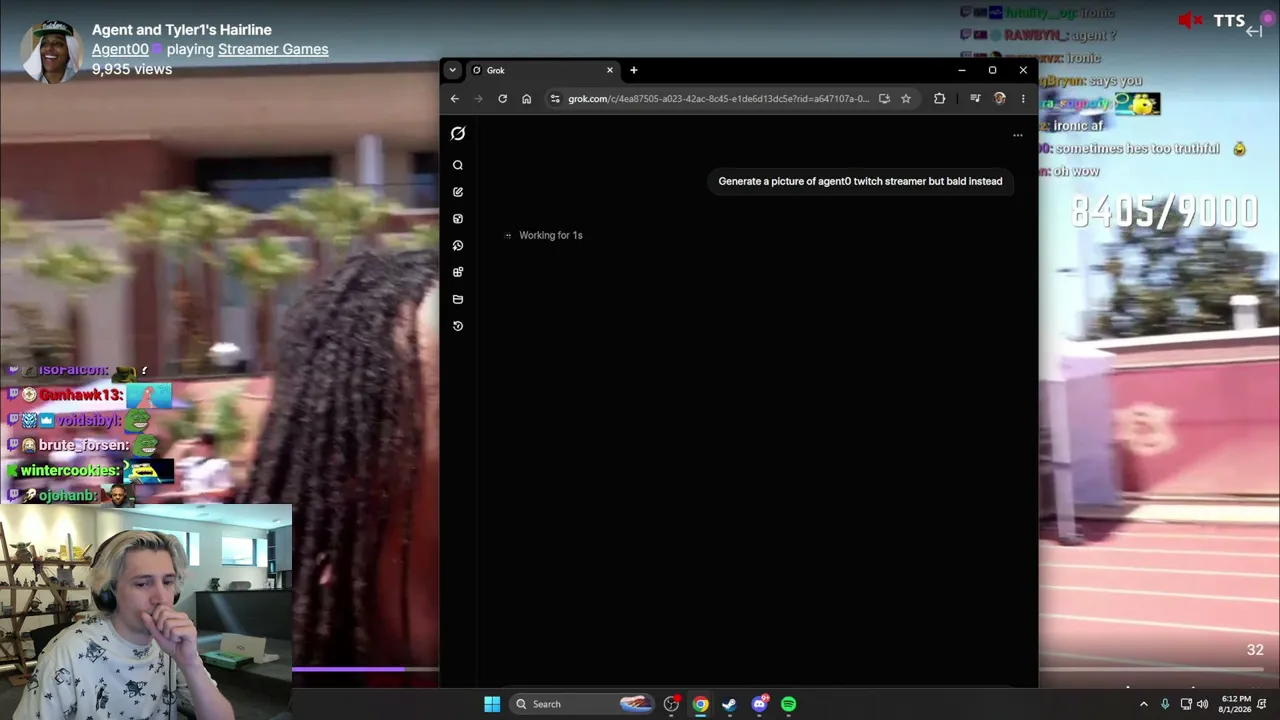The width and height of the screenshot is (1280, 720).
Task: Open the Grok logo home icon in sidebar
Action: pyautogui.click(x=458, y=133)
